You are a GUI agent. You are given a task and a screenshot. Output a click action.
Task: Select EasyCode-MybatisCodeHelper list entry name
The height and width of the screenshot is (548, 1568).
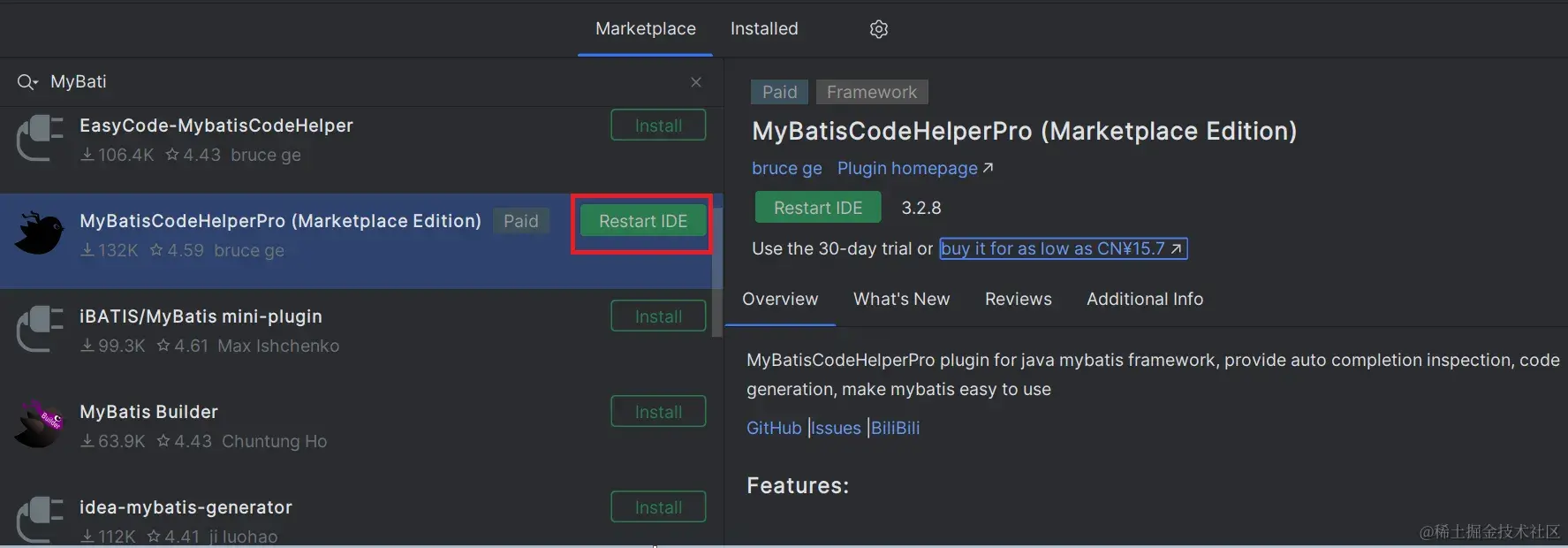[216, 126]
